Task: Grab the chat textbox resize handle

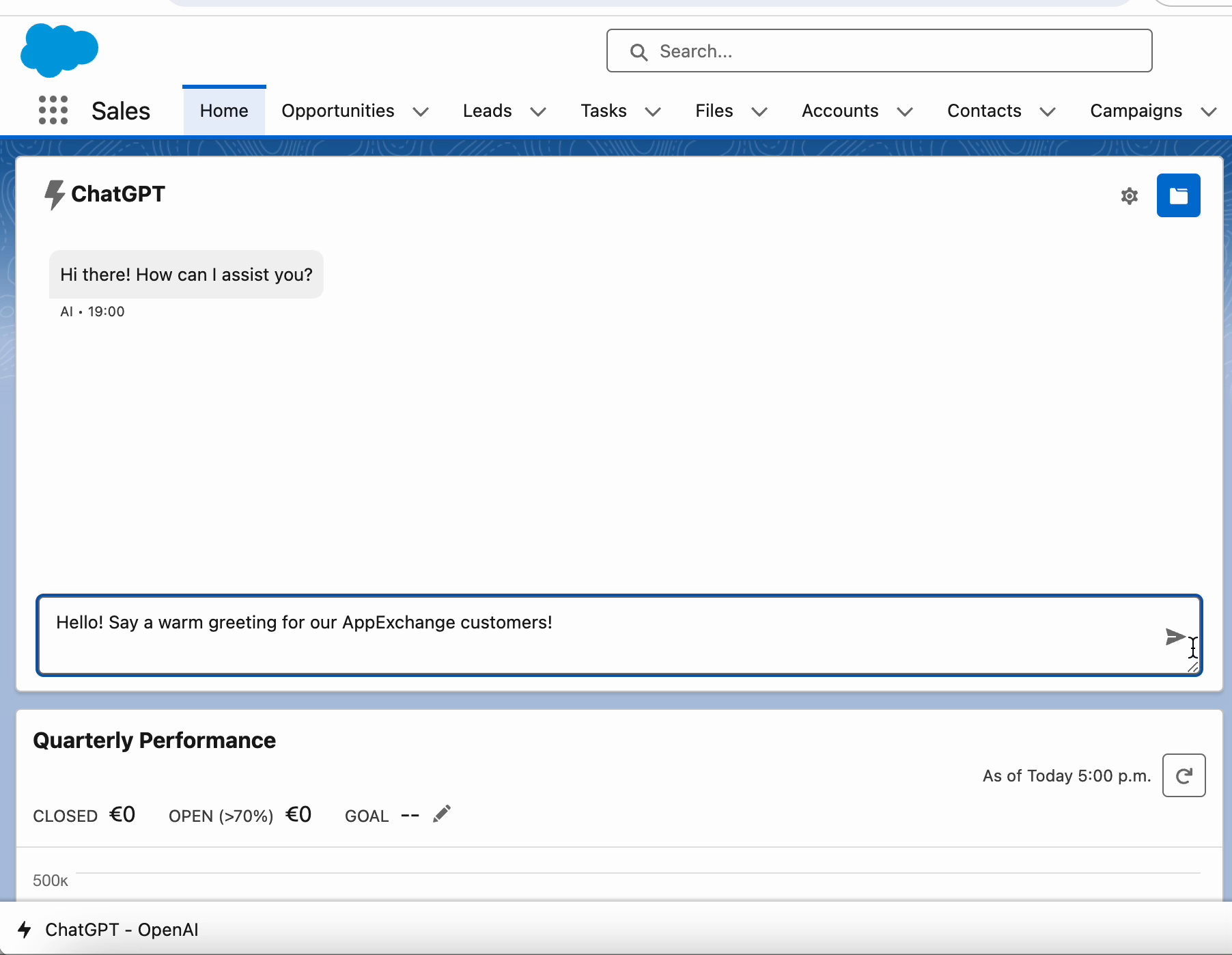Action: pos(1192,667)
